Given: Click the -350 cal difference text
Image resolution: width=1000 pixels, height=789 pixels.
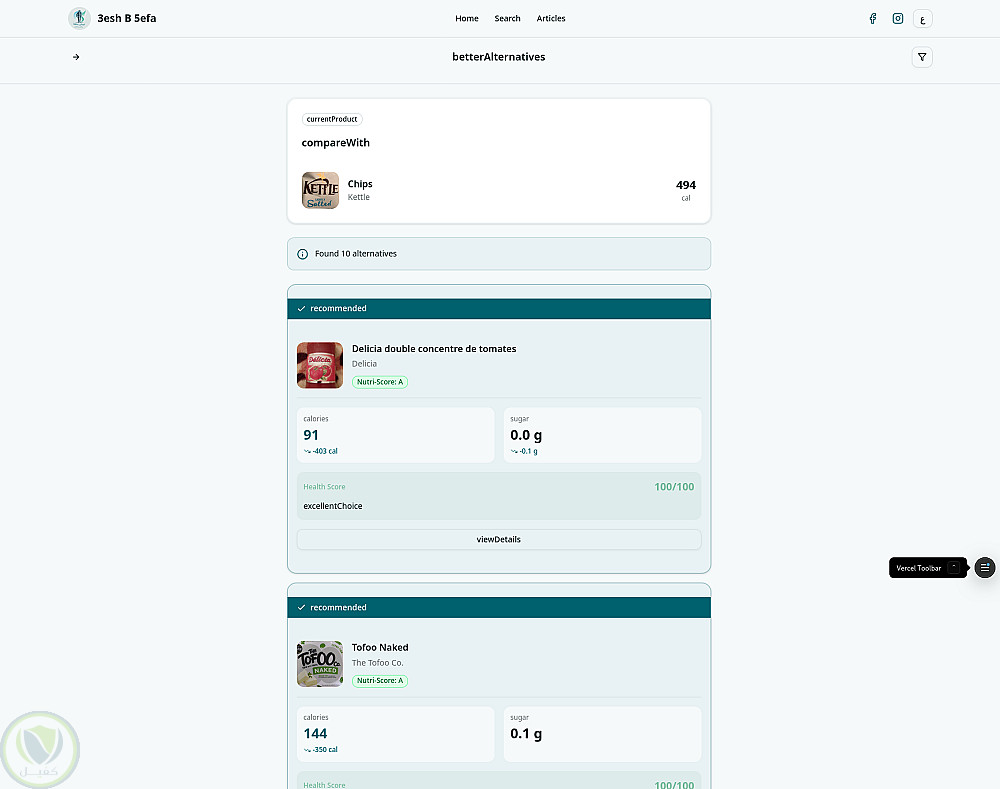Looking at the screenshot, I should (321, 750).
